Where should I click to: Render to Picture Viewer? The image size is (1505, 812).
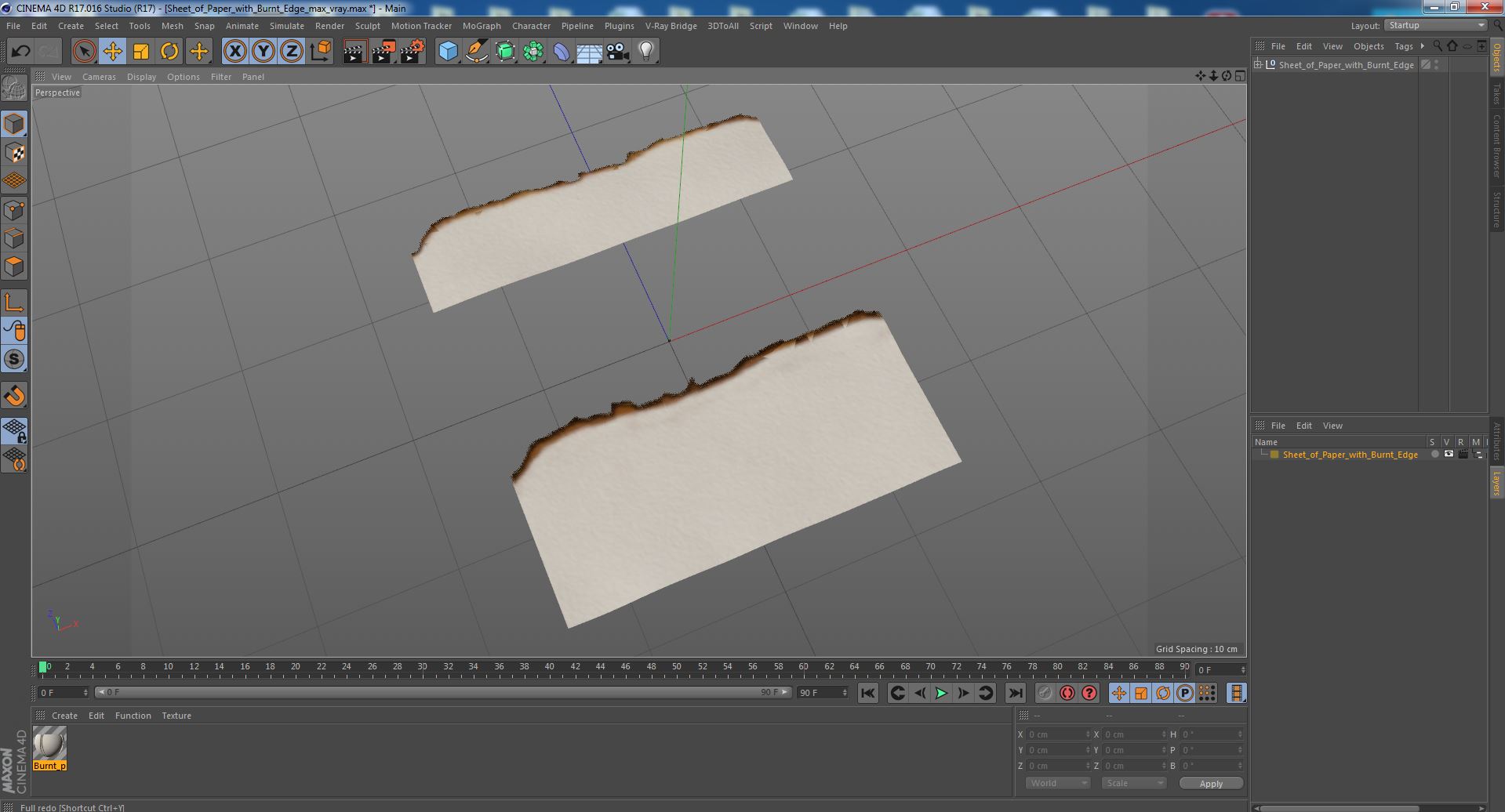[x=384, y=52]
